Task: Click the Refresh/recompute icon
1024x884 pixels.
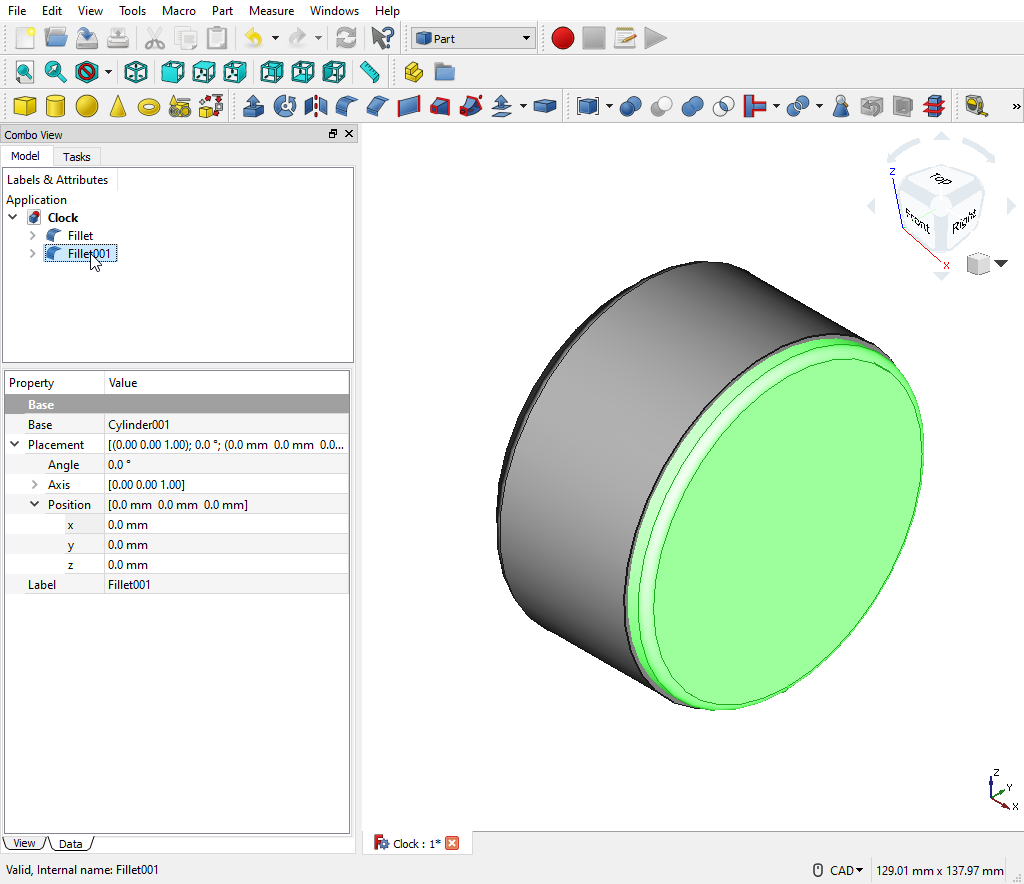Action: coord(346,38)
